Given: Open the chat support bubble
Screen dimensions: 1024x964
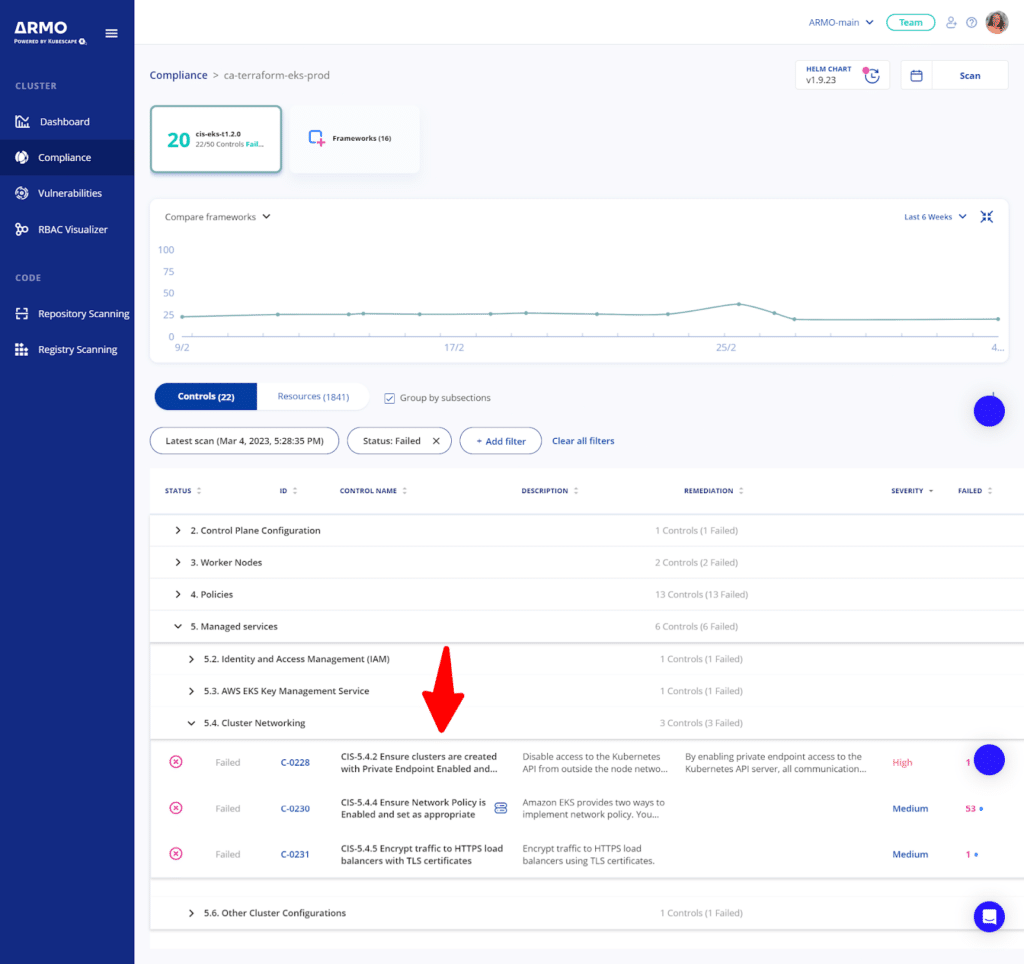Looking at the screenshot, I should tap(989, 916).
